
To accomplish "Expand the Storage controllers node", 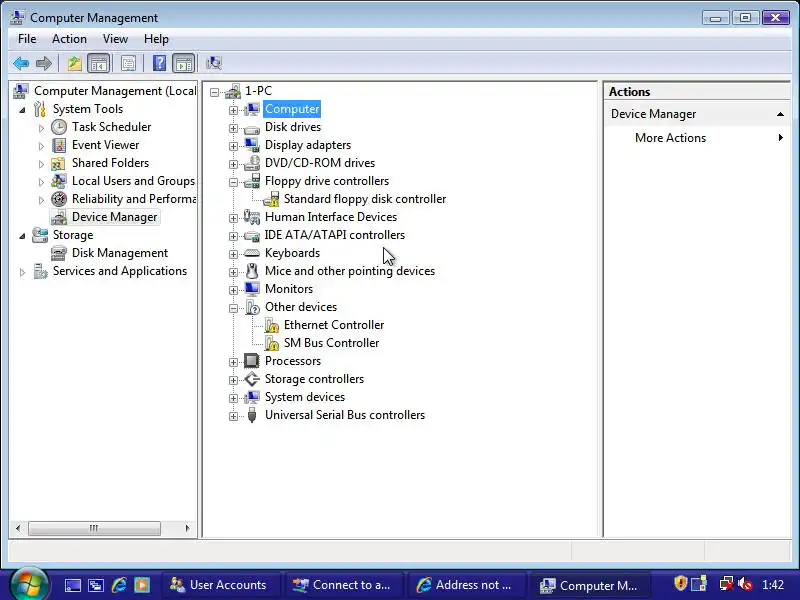I will pyautogui.click(x=233, y=380).
